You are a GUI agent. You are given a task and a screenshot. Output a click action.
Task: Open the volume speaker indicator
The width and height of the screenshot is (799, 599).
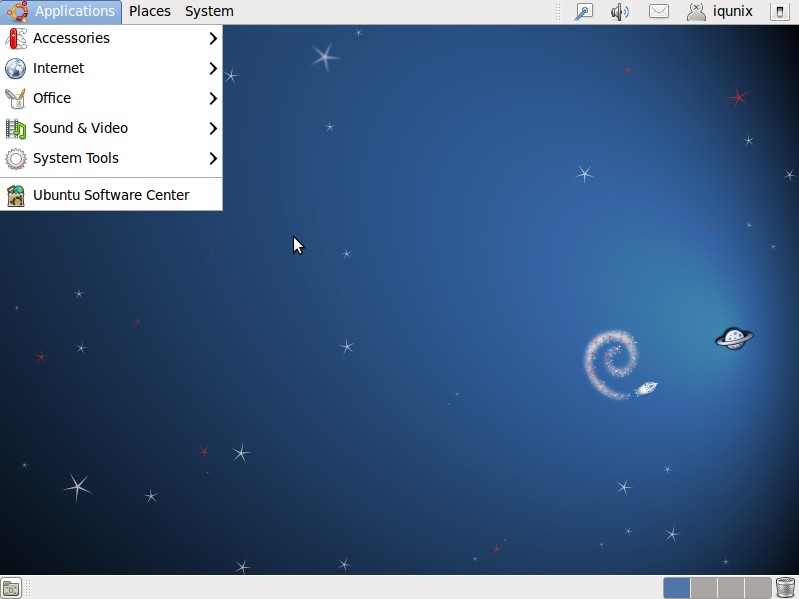620,11
